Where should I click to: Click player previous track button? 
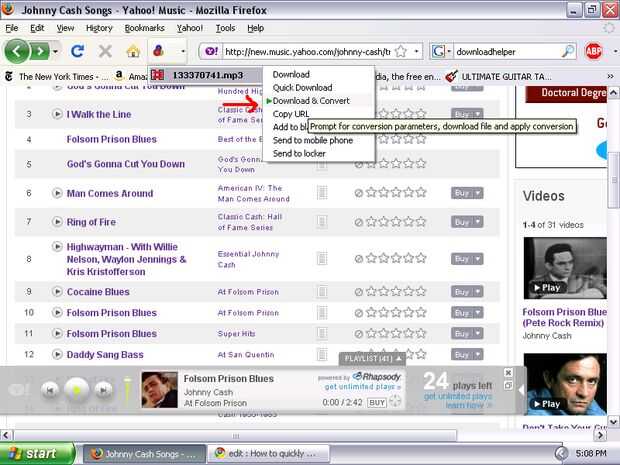click(x=50, y=390)
